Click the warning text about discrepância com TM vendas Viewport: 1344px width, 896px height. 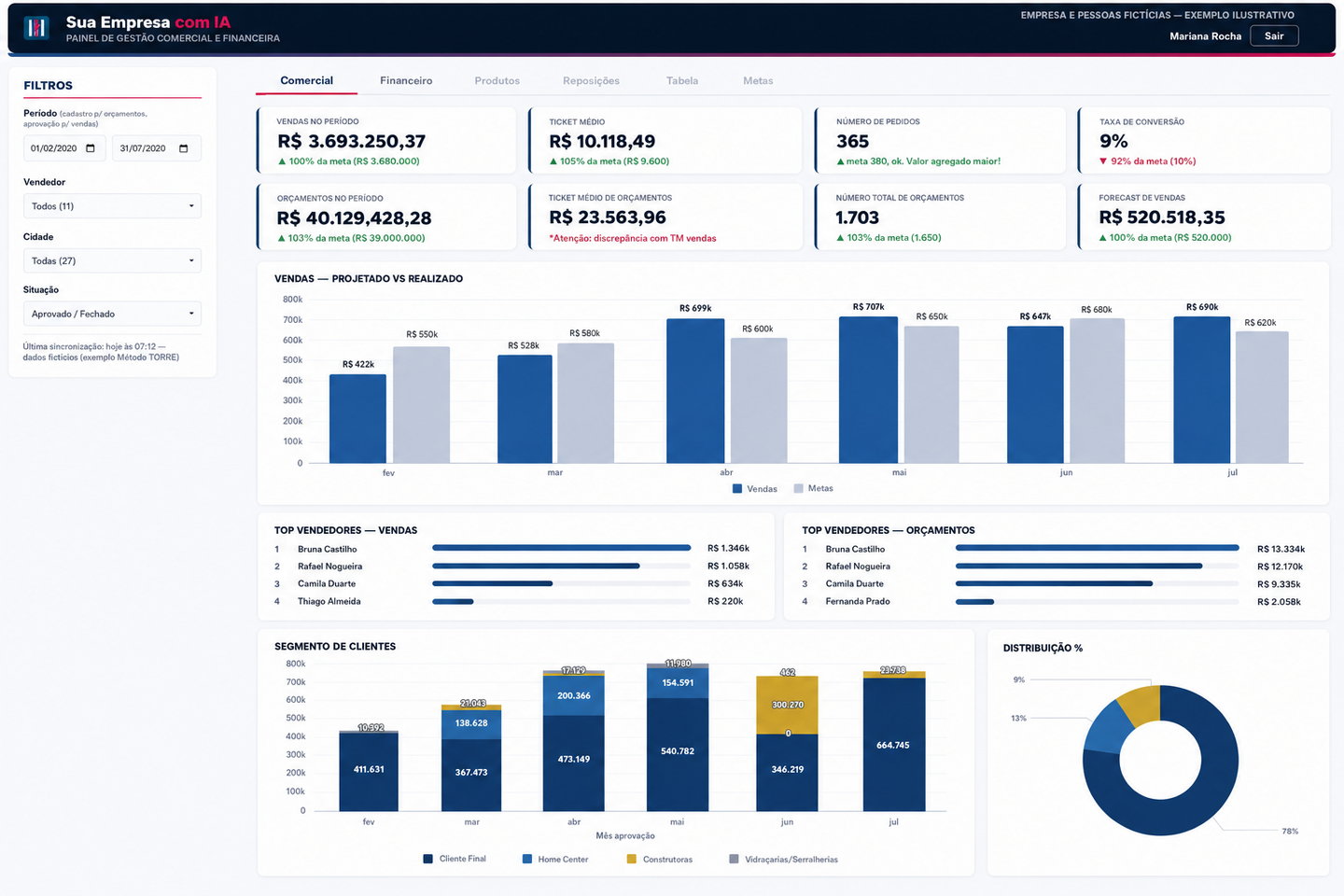(x=633, y=238)
